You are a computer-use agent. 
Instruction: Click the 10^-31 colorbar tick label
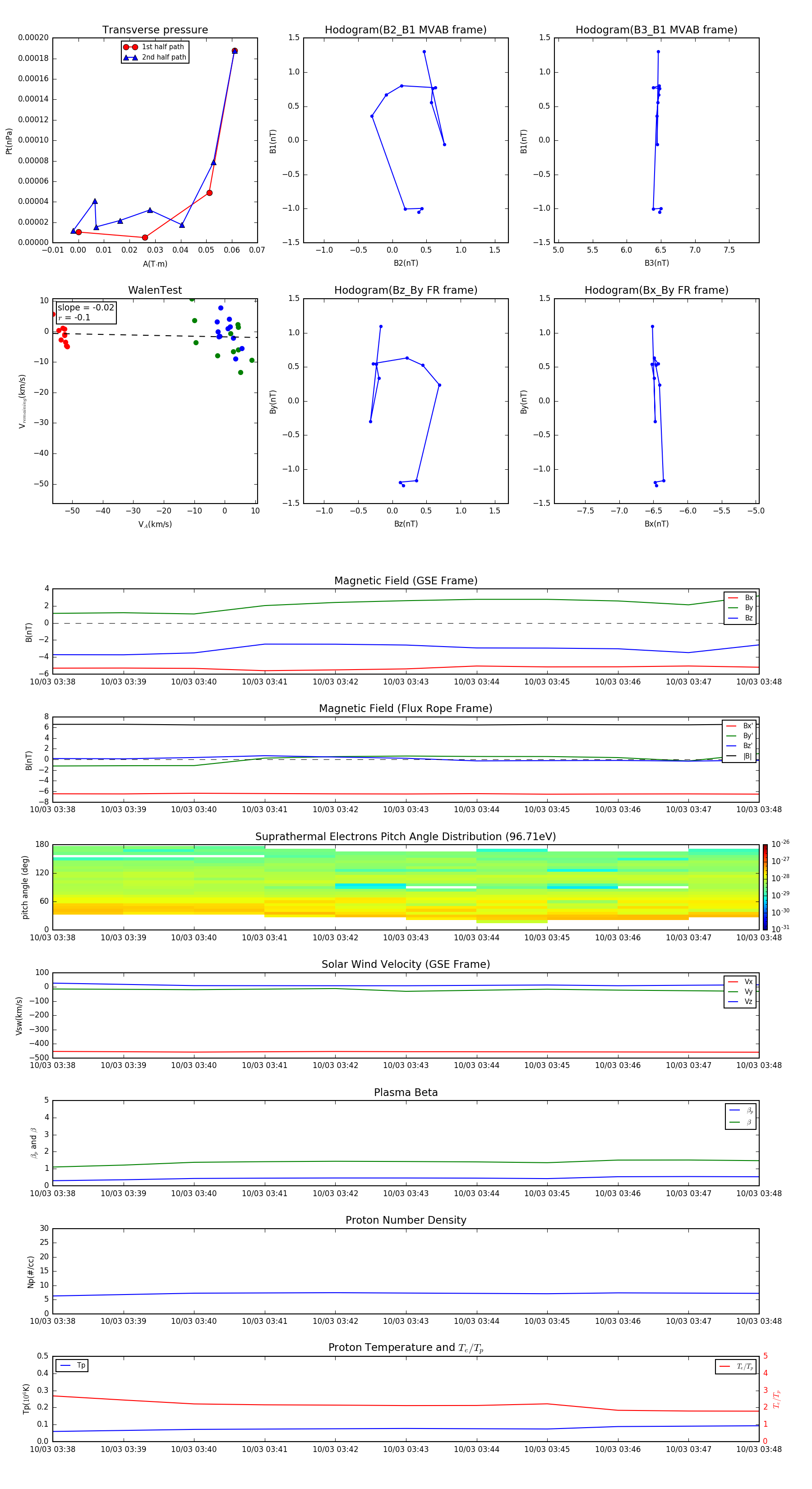(780, 929)
